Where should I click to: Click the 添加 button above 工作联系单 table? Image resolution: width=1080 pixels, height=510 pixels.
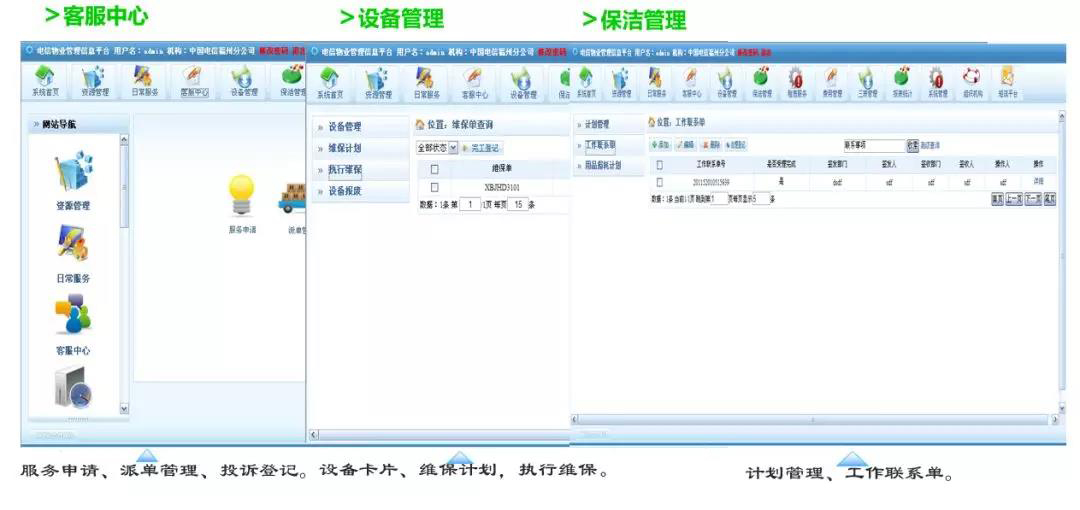pos(660,145)
